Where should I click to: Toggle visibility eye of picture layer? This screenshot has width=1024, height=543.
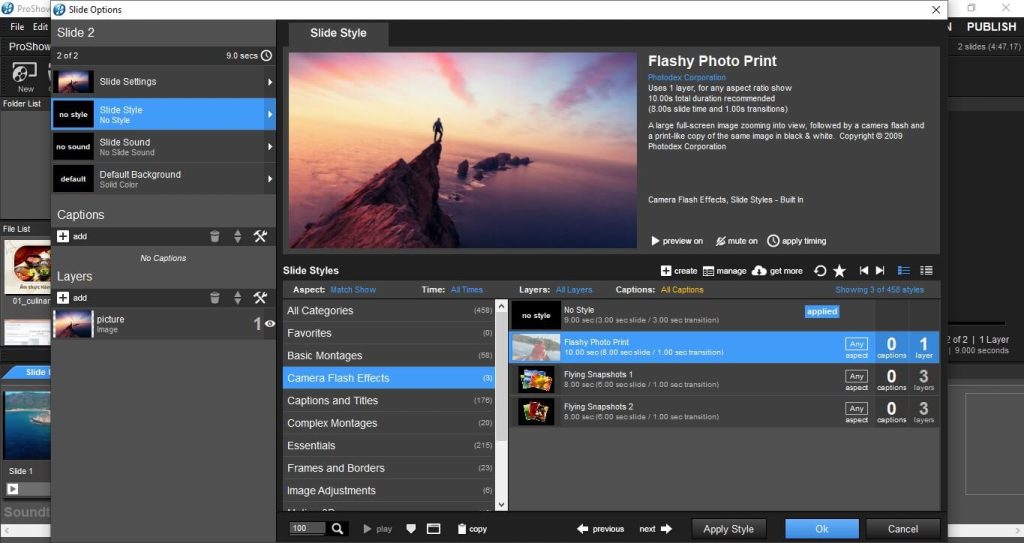269,324
